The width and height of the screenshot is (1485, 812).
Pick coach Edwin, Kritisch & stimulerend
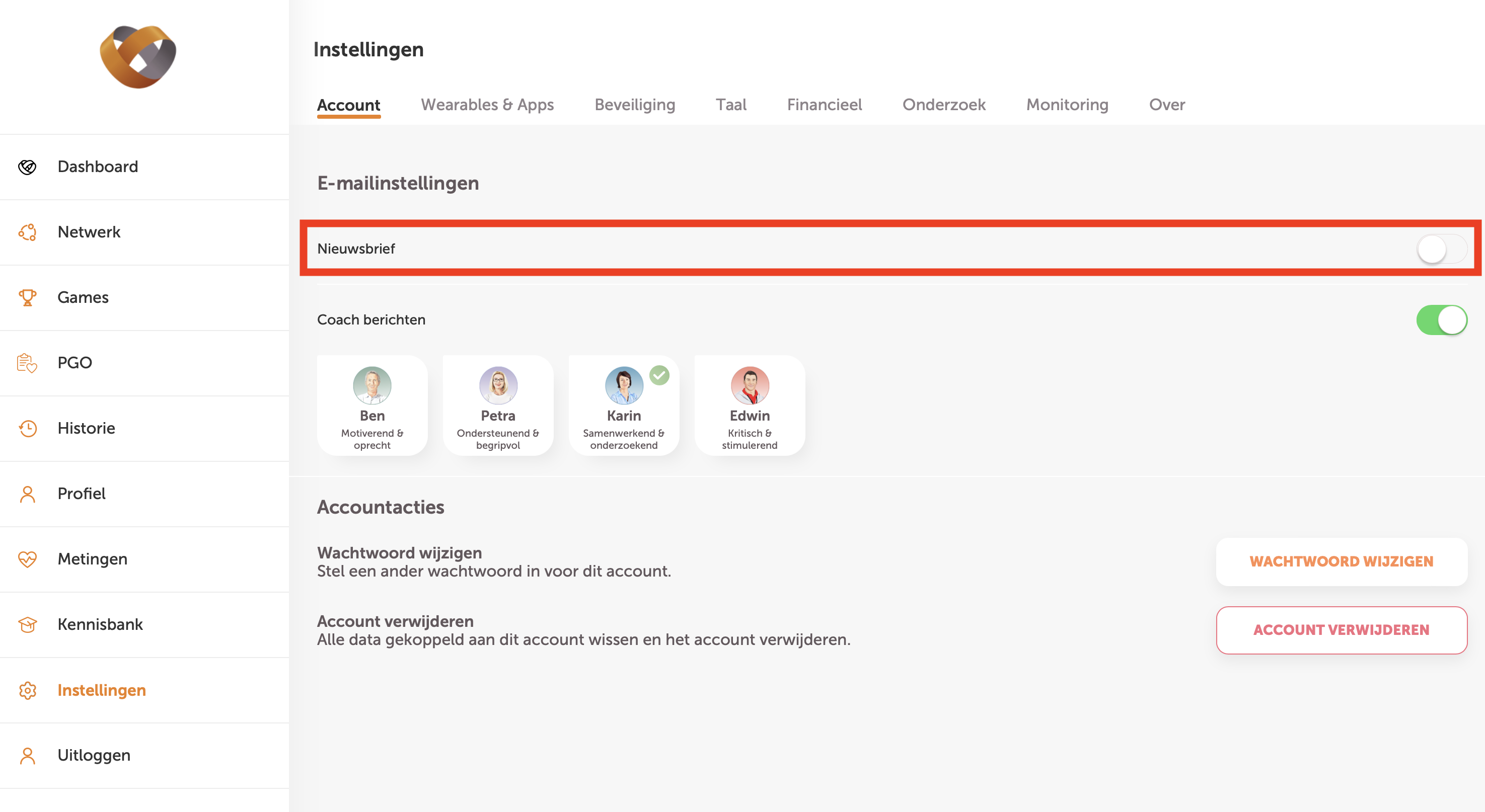(x=750, y=405)
